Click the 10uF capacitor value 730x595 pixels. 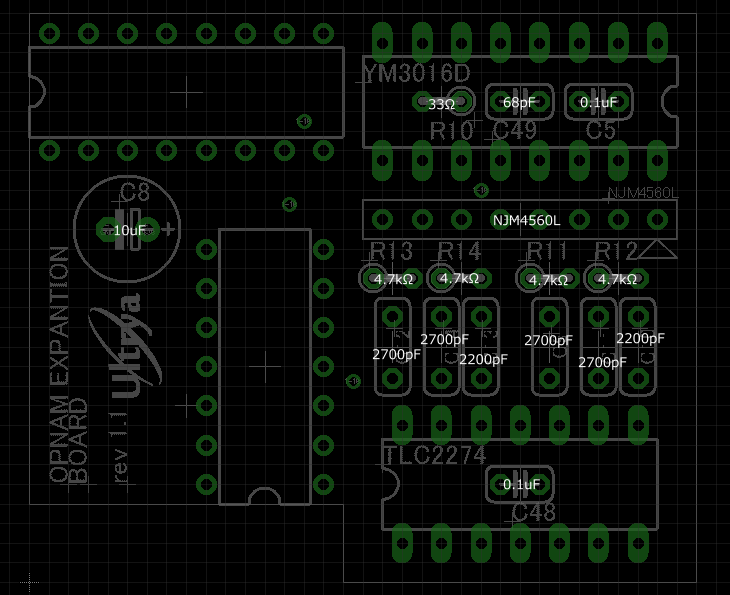pyautogui.click(x=129, y=230)
